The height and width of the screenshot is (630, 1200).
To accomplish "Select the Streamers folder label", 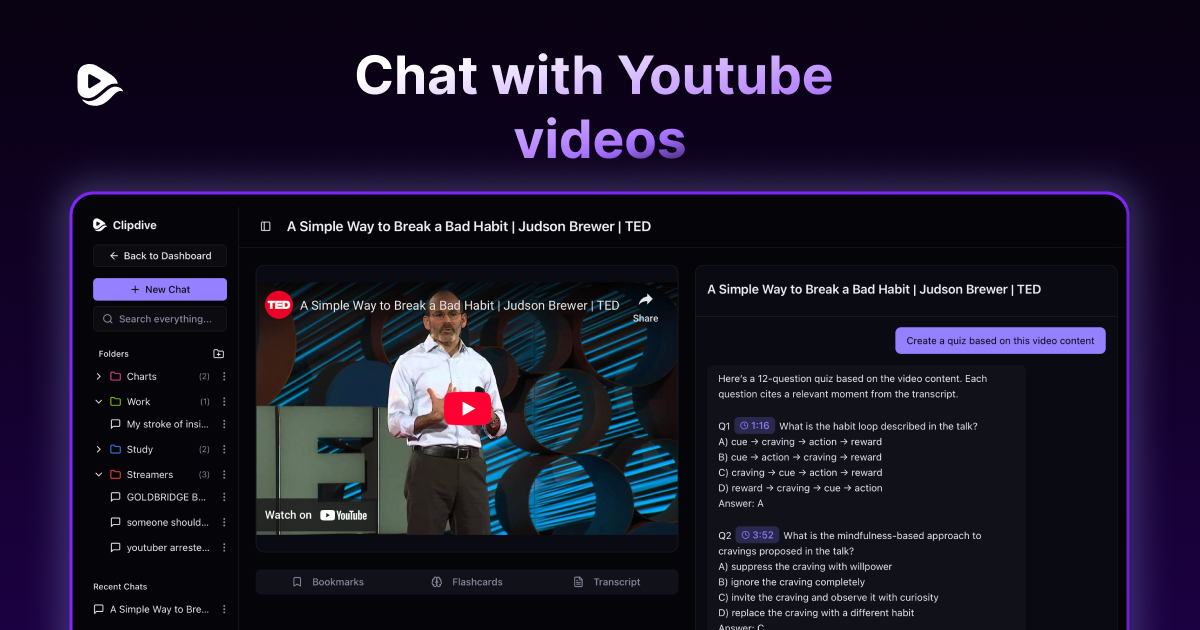I will tap(149, 475).
